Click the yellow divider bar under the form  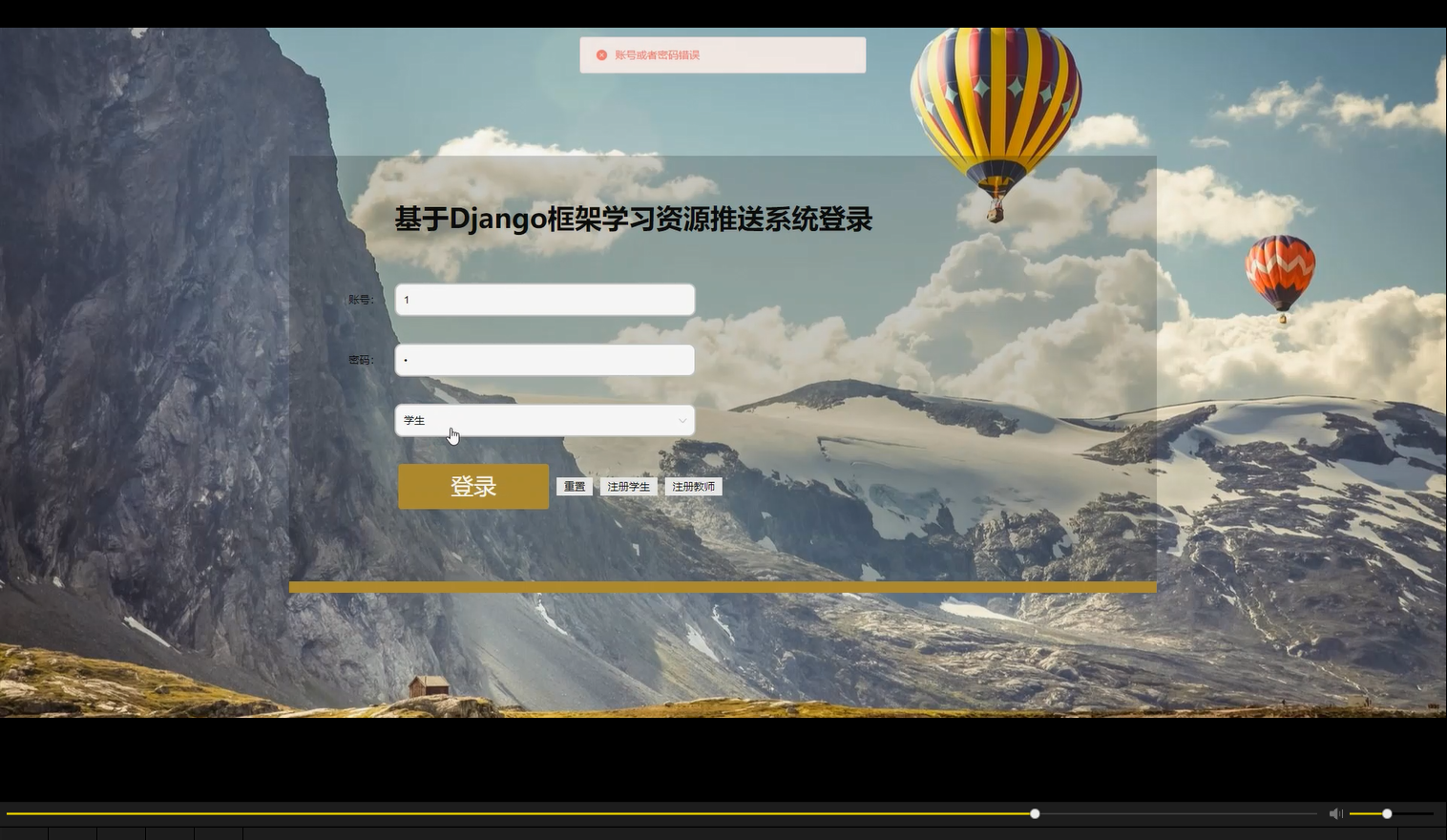[723, 587]
